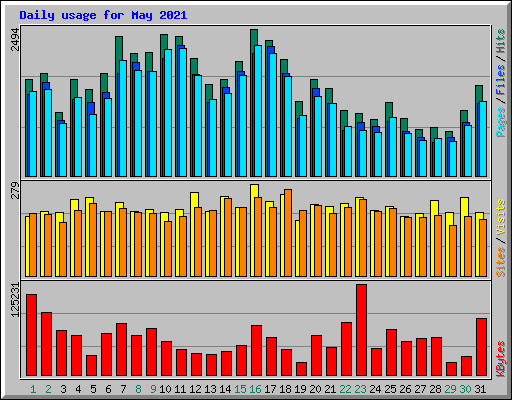Click day label '31' on x-axis

click(x=480, y=389)
